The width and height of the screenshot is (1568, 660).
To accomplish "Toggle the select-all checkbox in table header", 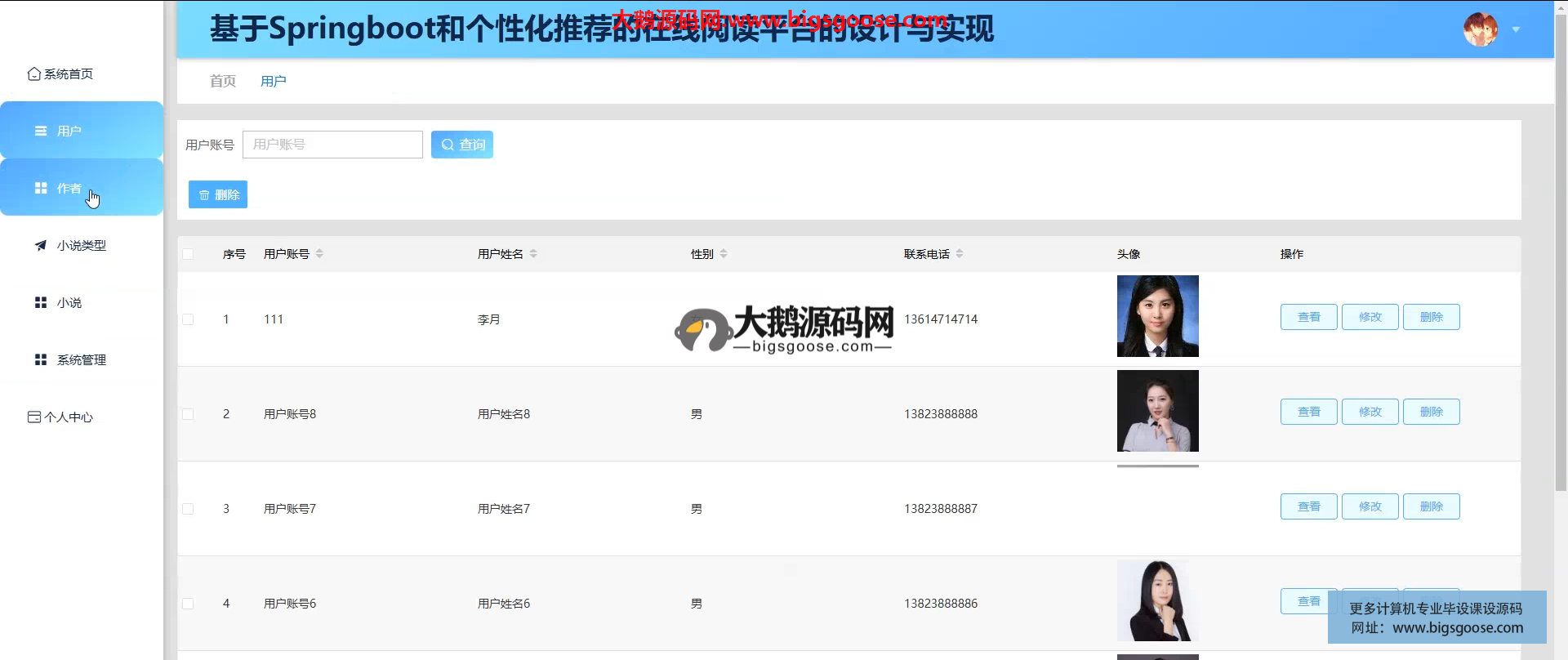I will [188, 254].
